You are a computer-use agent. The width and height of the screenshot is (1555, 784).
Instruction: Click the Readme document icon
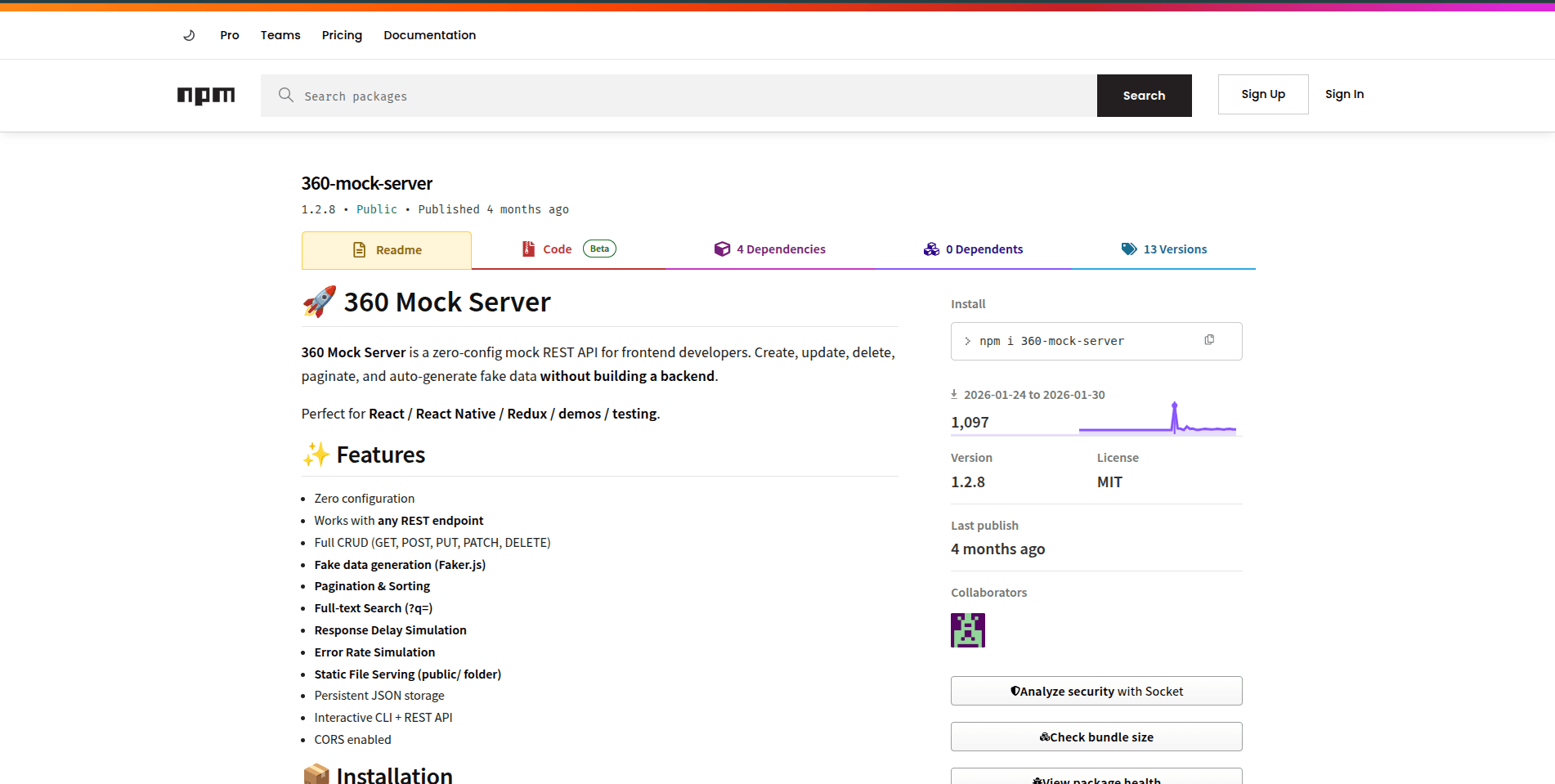359,250
